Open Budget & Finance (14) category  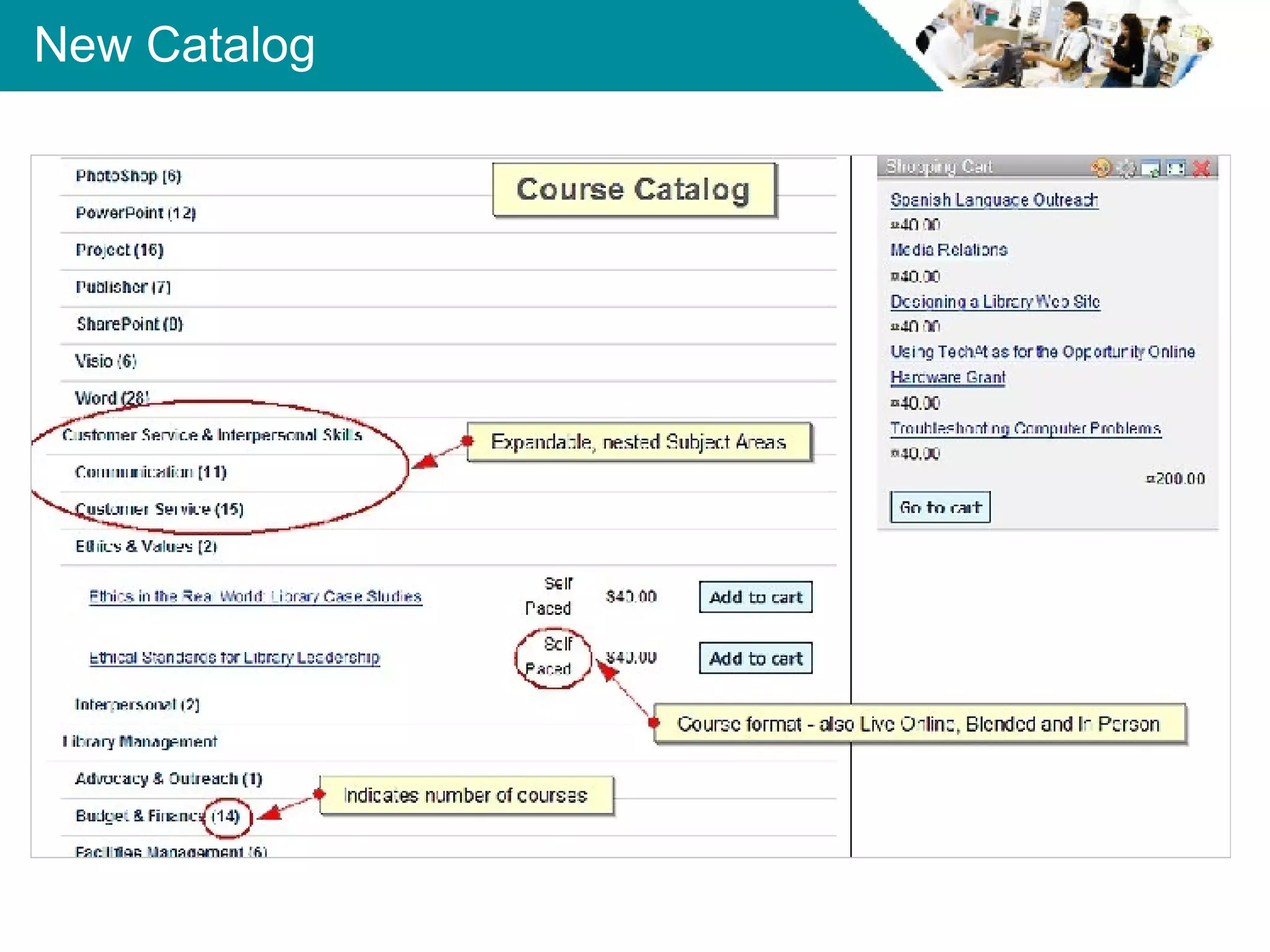(x=158, y=816)
